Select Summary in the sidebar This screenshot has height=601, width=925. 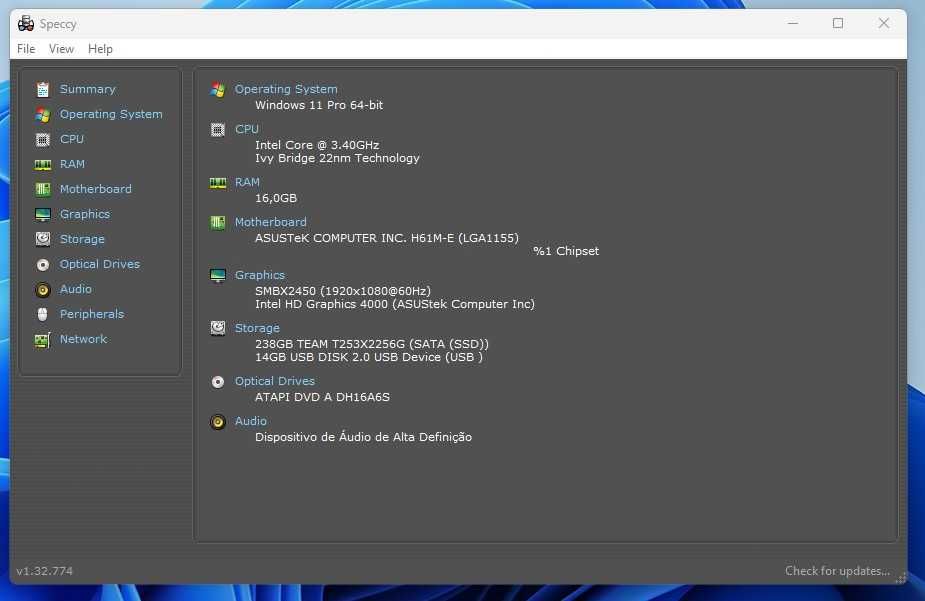click(x=87, y=89)
